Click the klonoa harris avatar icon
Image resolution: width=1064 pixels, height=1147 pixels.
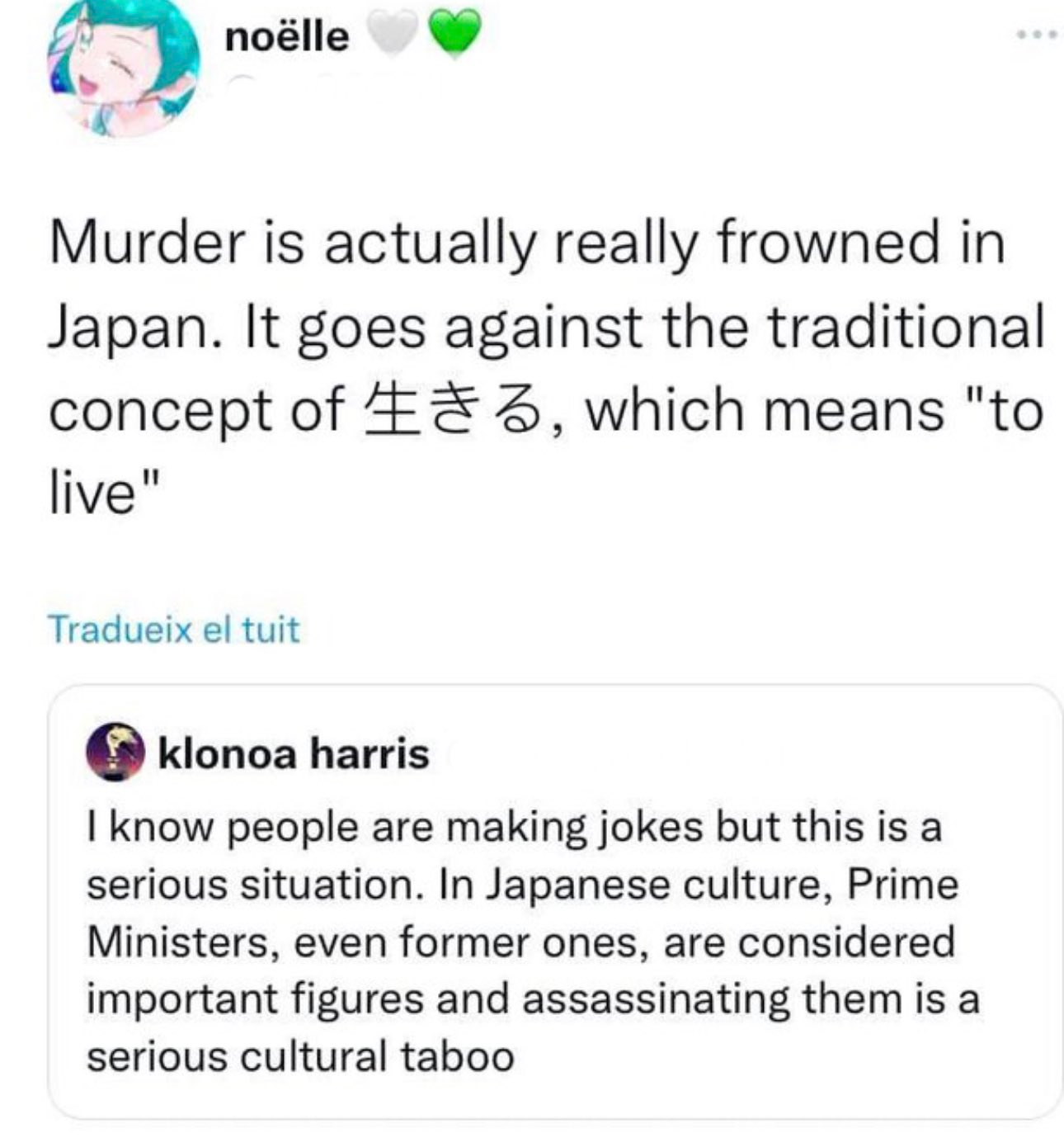point(115,753)
